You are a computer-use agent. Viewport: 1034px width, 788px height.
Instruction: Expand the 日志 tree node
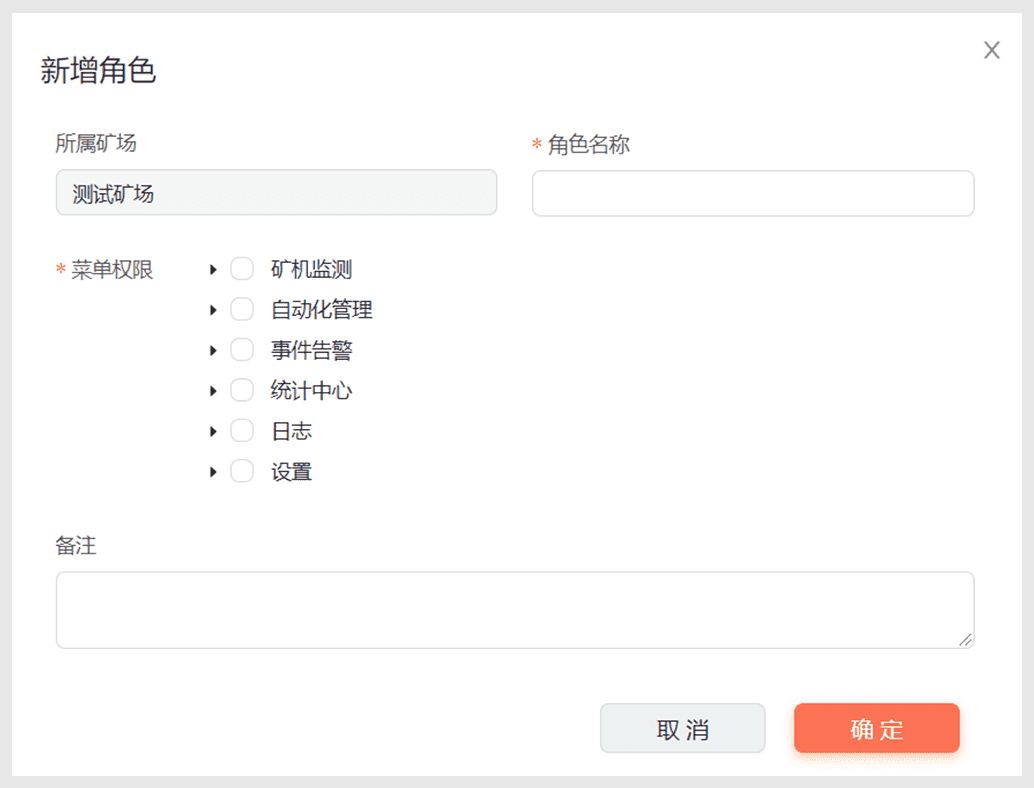213,431
